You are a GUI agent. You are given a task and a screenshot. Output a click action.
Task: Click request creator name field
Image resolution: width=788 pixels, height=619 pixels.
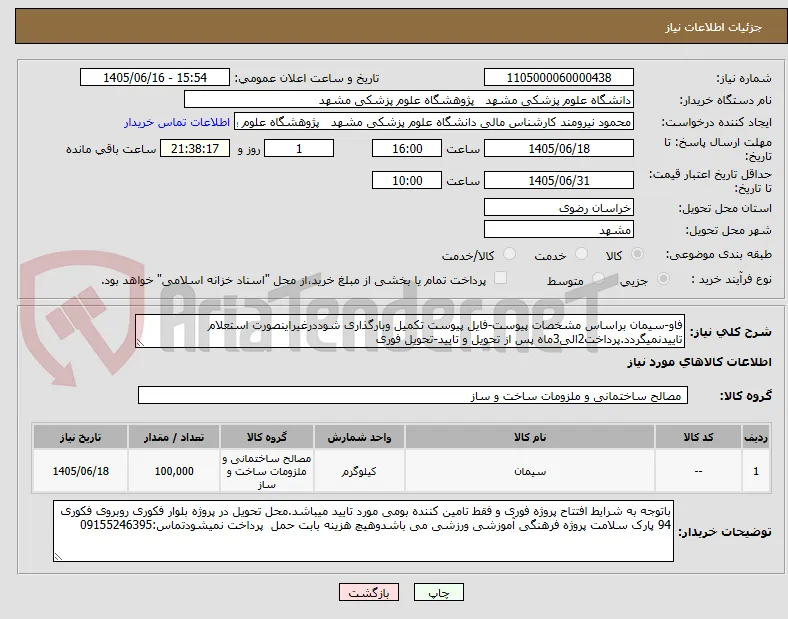click(x=434, y=122)
